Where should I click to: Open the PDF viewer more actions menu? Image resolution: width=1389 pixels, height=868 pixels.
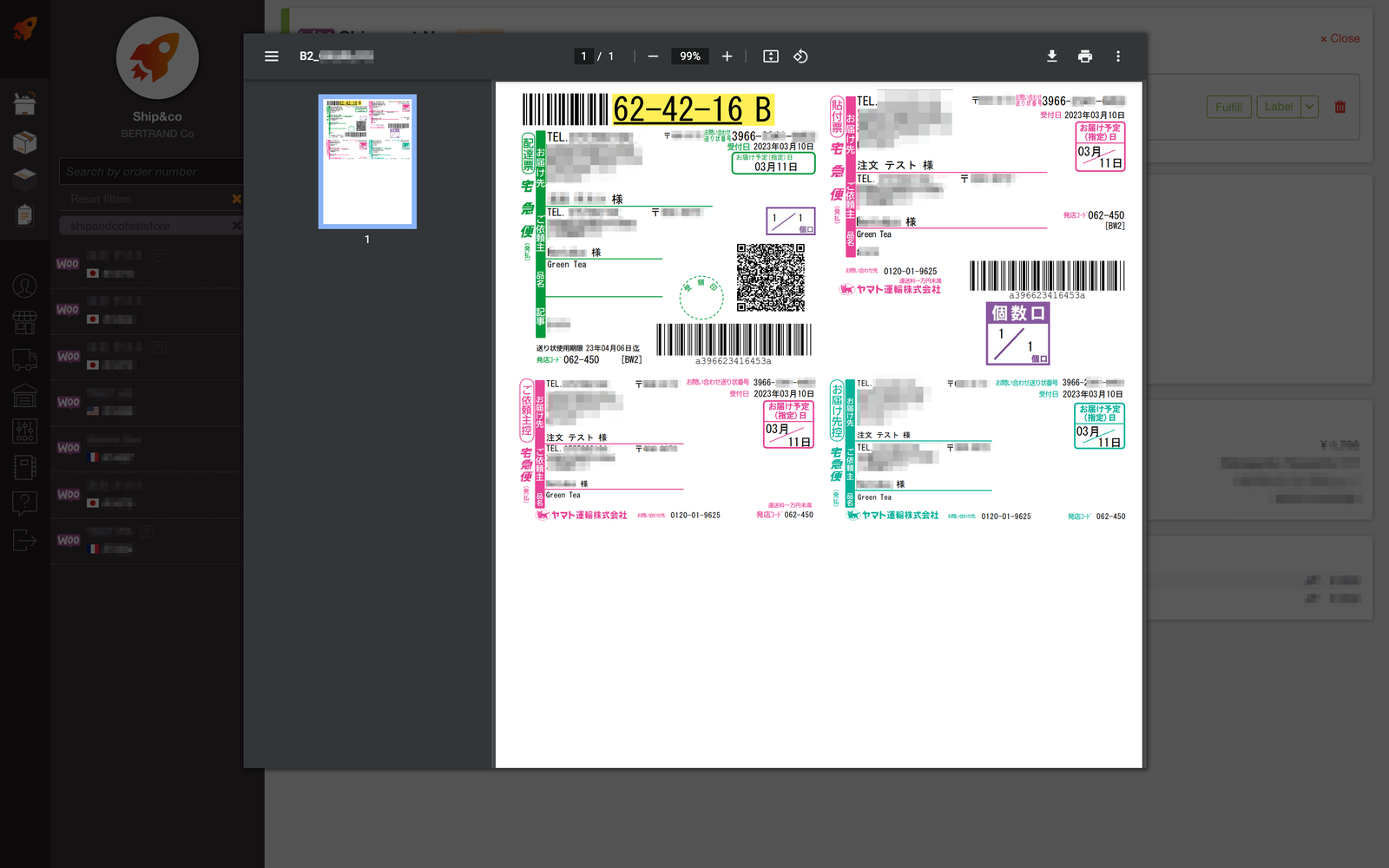click(x=1118, y=56)
